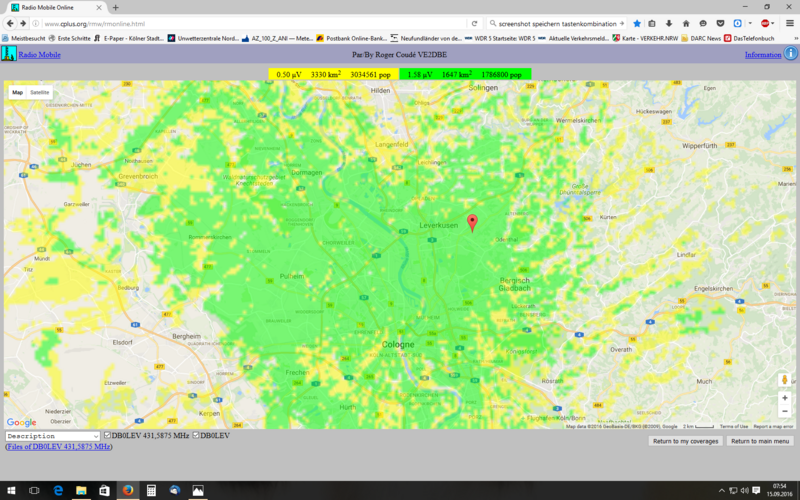The height and width of the screenshot is (500, 800).
Task: Click the blue extension icon in toolbar
Action: tap(737, 23)
